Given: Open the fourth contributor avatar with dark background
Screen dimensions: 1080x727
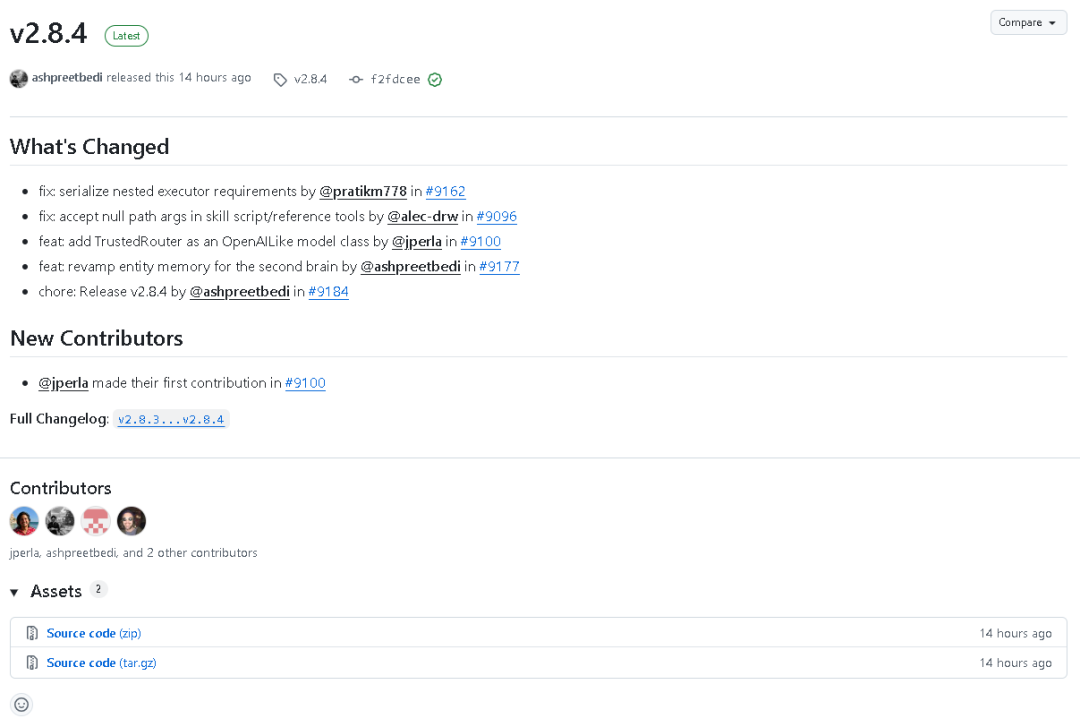Looking at the screenshot, I should click(132, 521).
